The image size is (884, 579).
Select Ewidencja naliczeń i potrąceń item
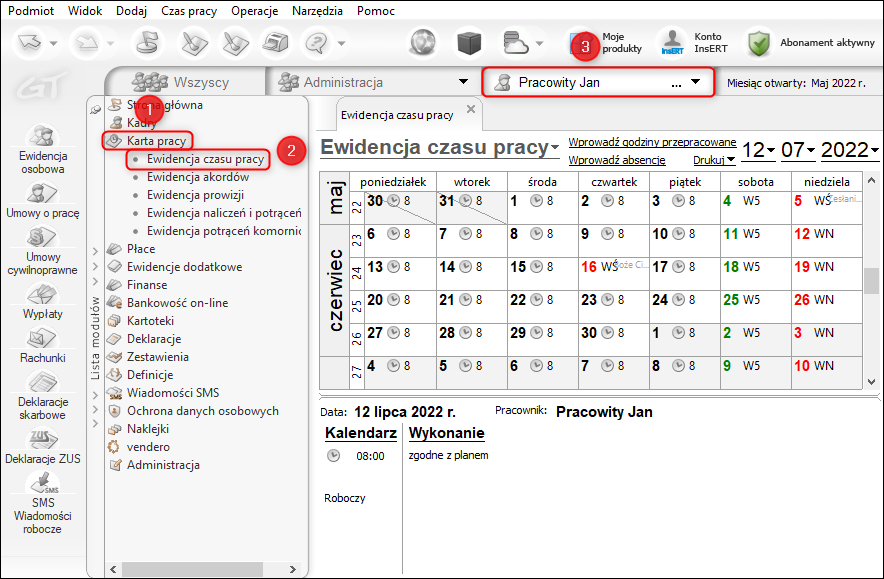pos(224,213)
